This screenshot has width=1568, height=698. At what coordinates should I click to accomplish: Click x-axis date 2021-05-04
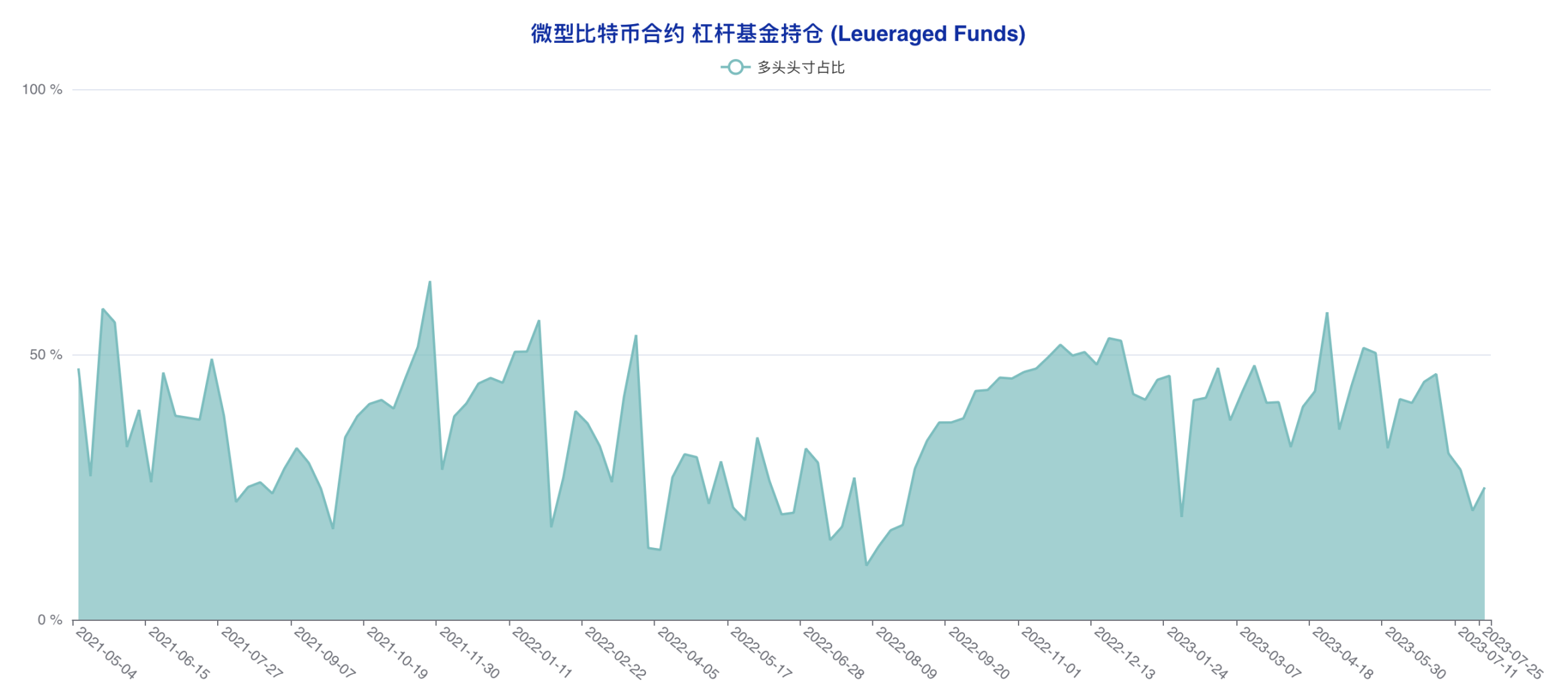click(105, 653)
